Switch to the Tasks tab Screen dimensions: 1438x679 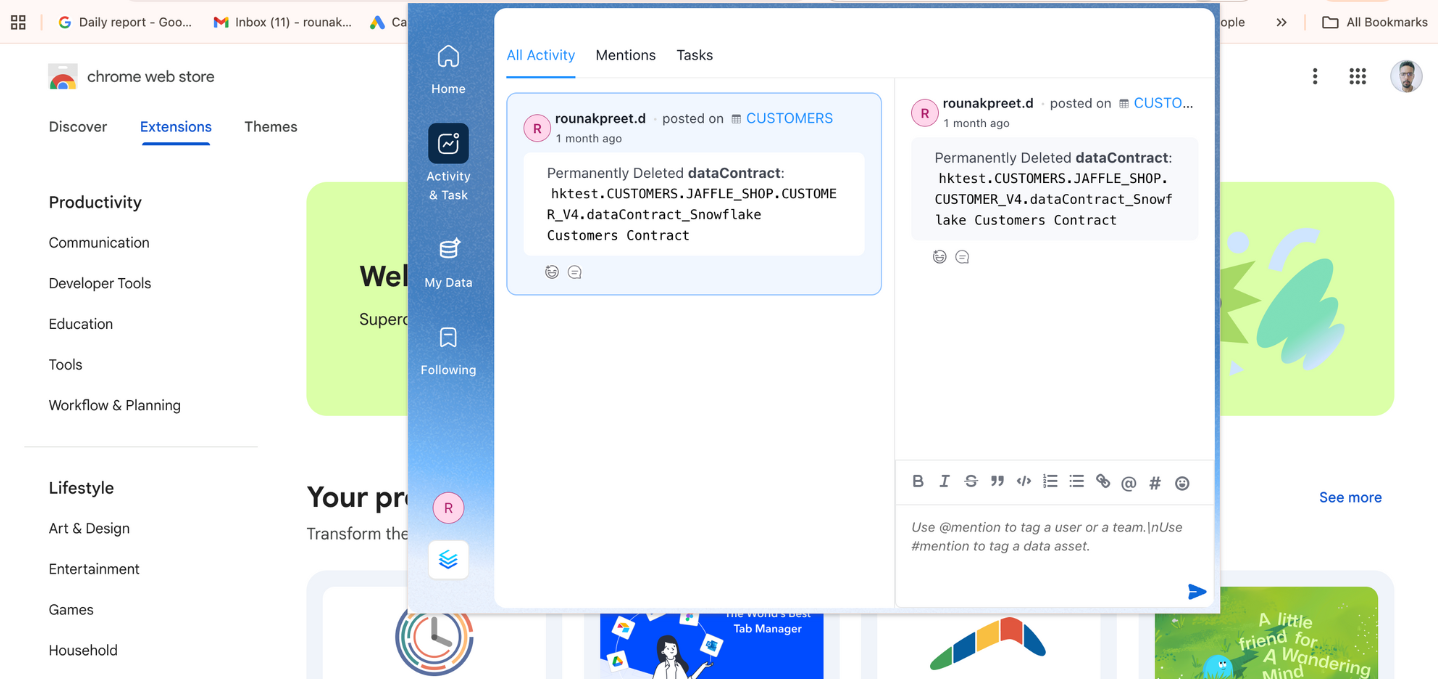coord(694,55)
